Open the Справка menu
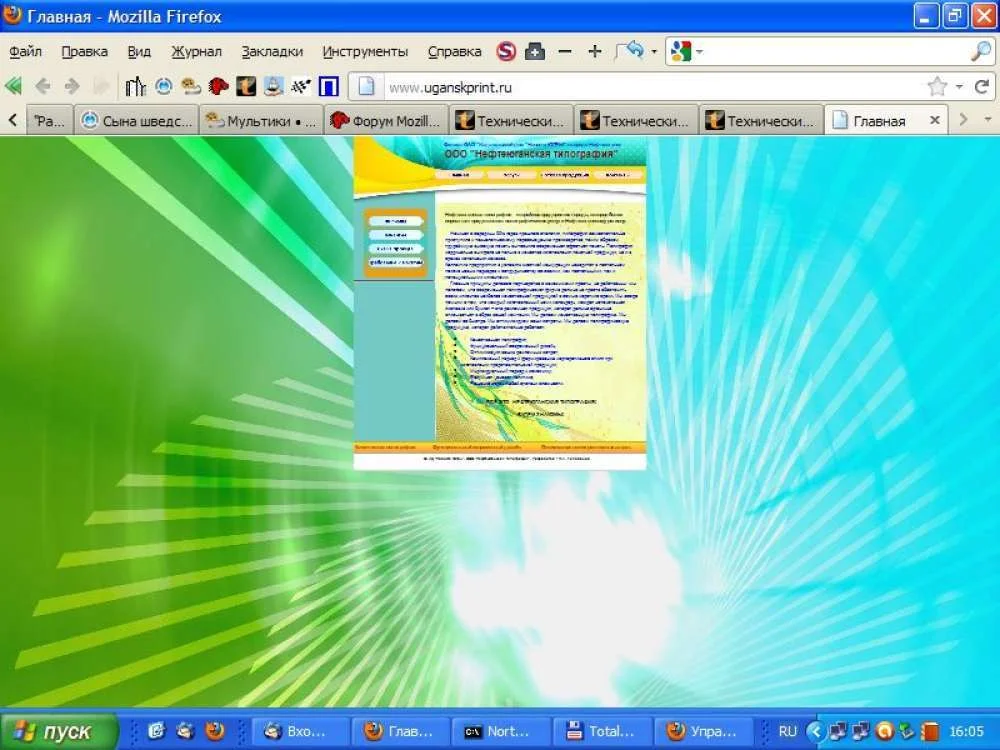The width and height of the screenshot is (1000, 750). [455, 52]
